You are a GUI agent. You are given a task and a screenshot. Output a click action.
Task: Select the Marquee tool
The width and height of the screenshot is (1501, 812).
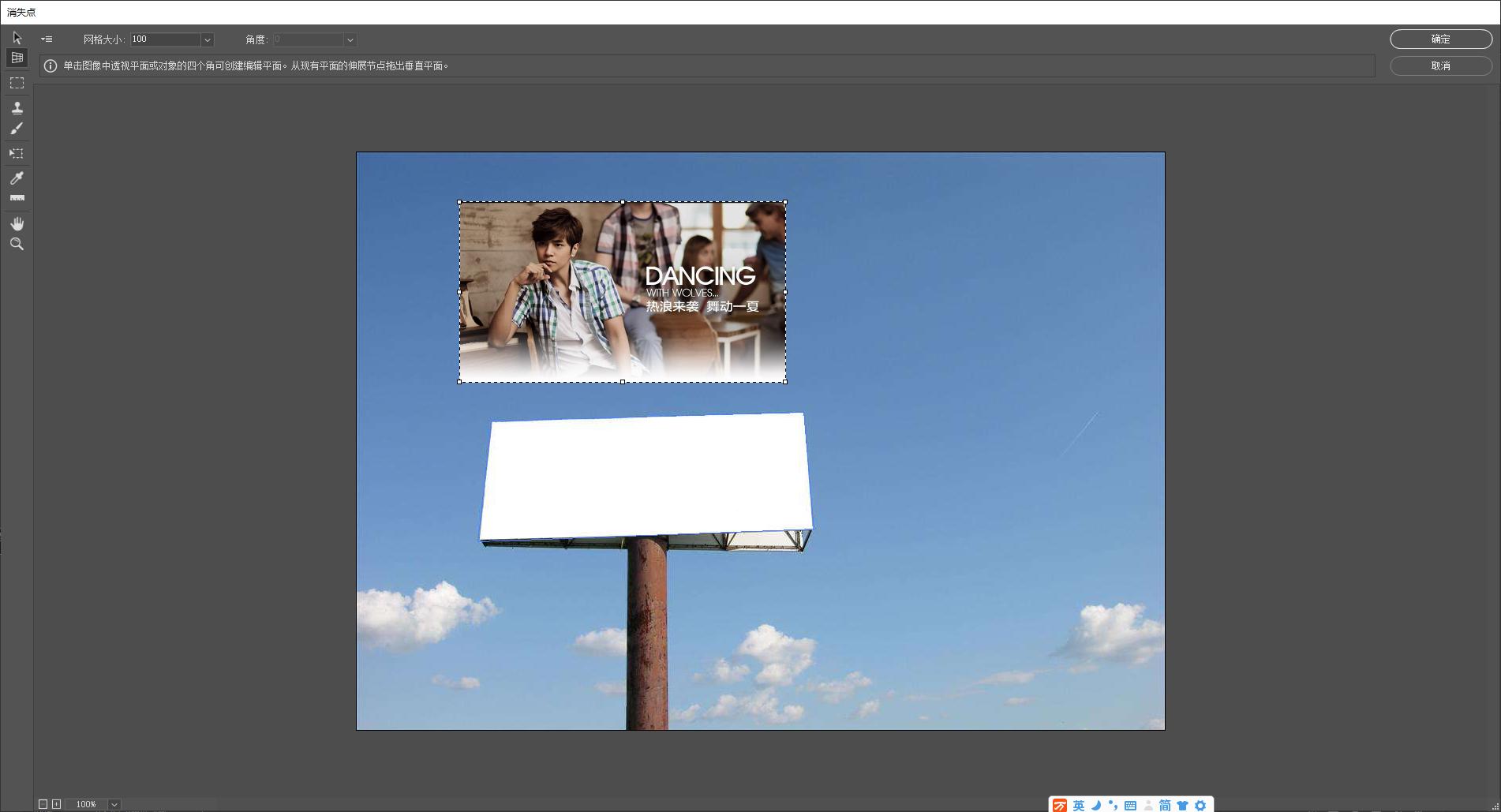tap(16, 83)
